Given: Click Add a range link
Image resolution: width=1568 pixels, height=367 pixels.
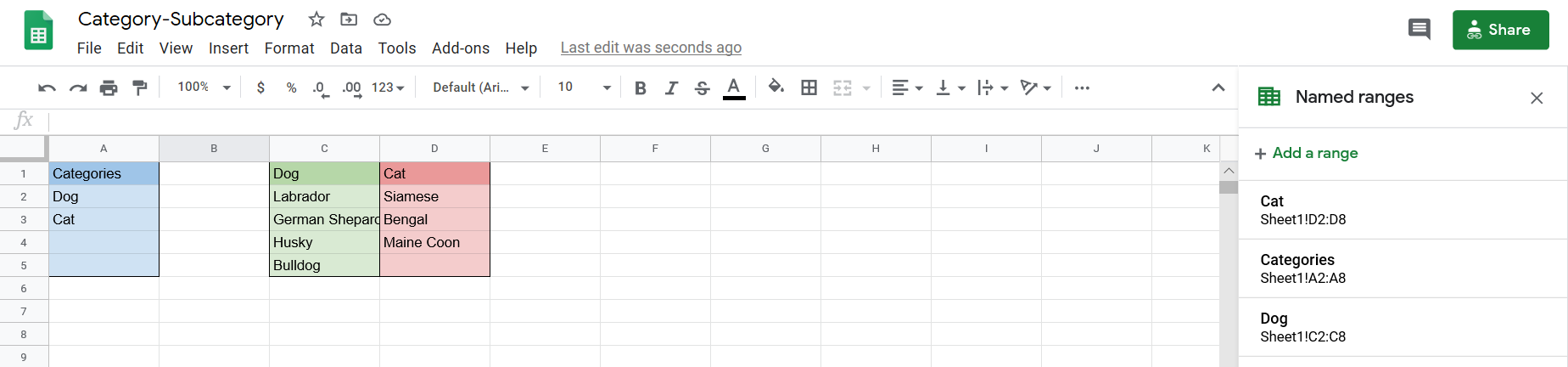Looking at the screenshot, I should coord(1307,153).
